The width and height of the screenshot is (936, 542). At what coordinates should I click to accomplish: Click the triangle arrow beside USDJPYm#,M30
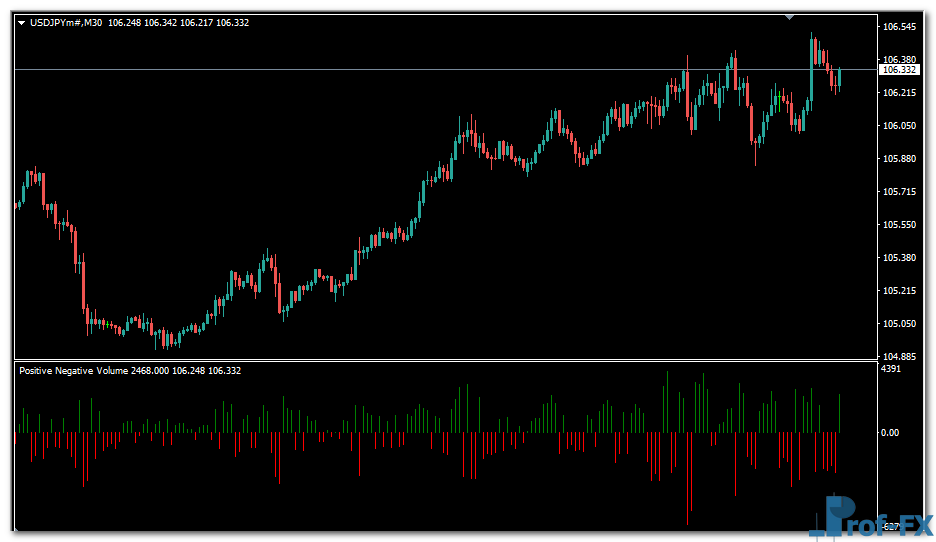coord(21,23)
